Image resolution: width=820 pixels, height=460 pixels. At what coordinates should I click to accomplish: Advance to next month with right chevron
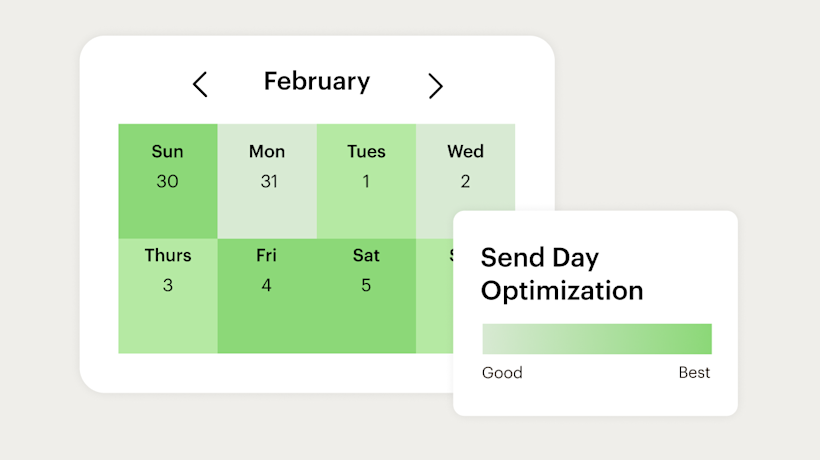tap(435, 85)
